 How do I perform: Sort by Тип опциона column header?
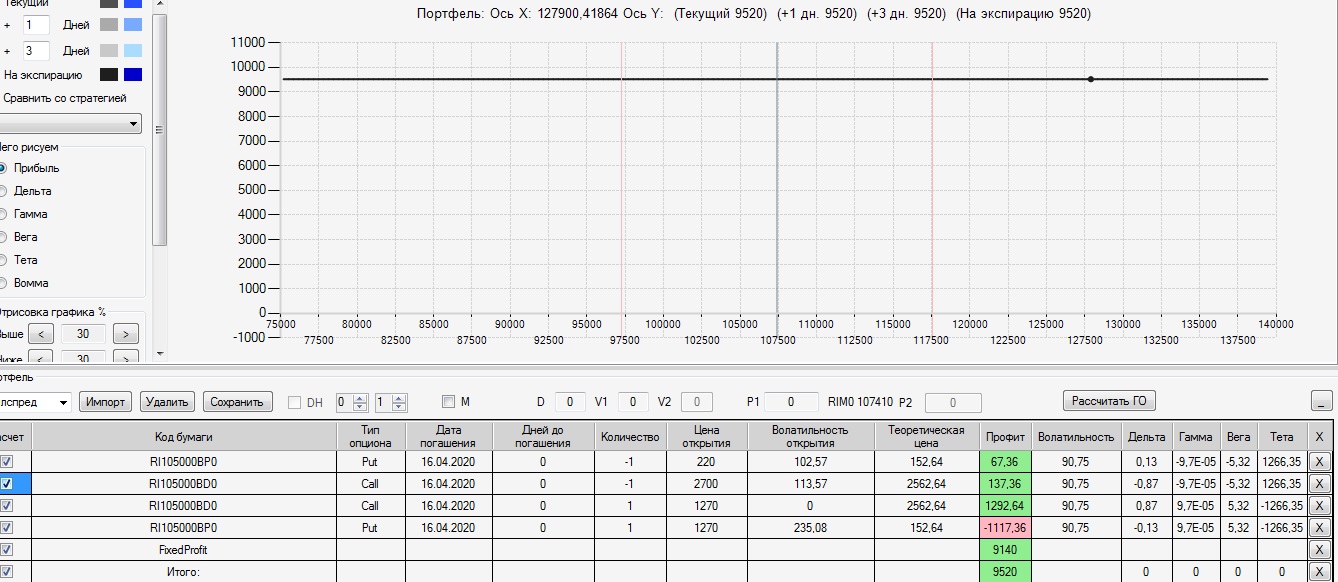(x=370, y=437)
